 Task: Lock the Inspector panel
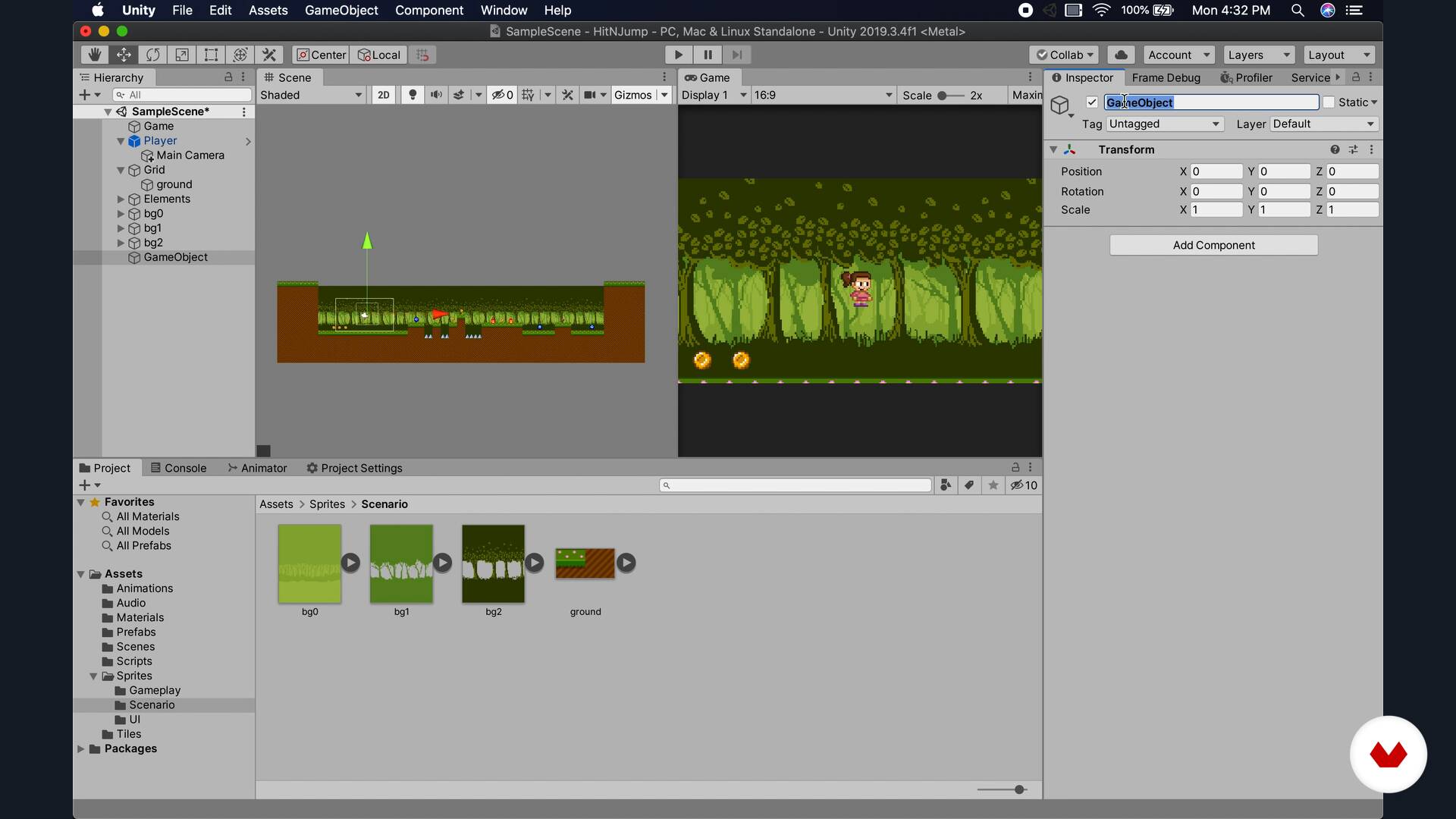click(1356, 77)
